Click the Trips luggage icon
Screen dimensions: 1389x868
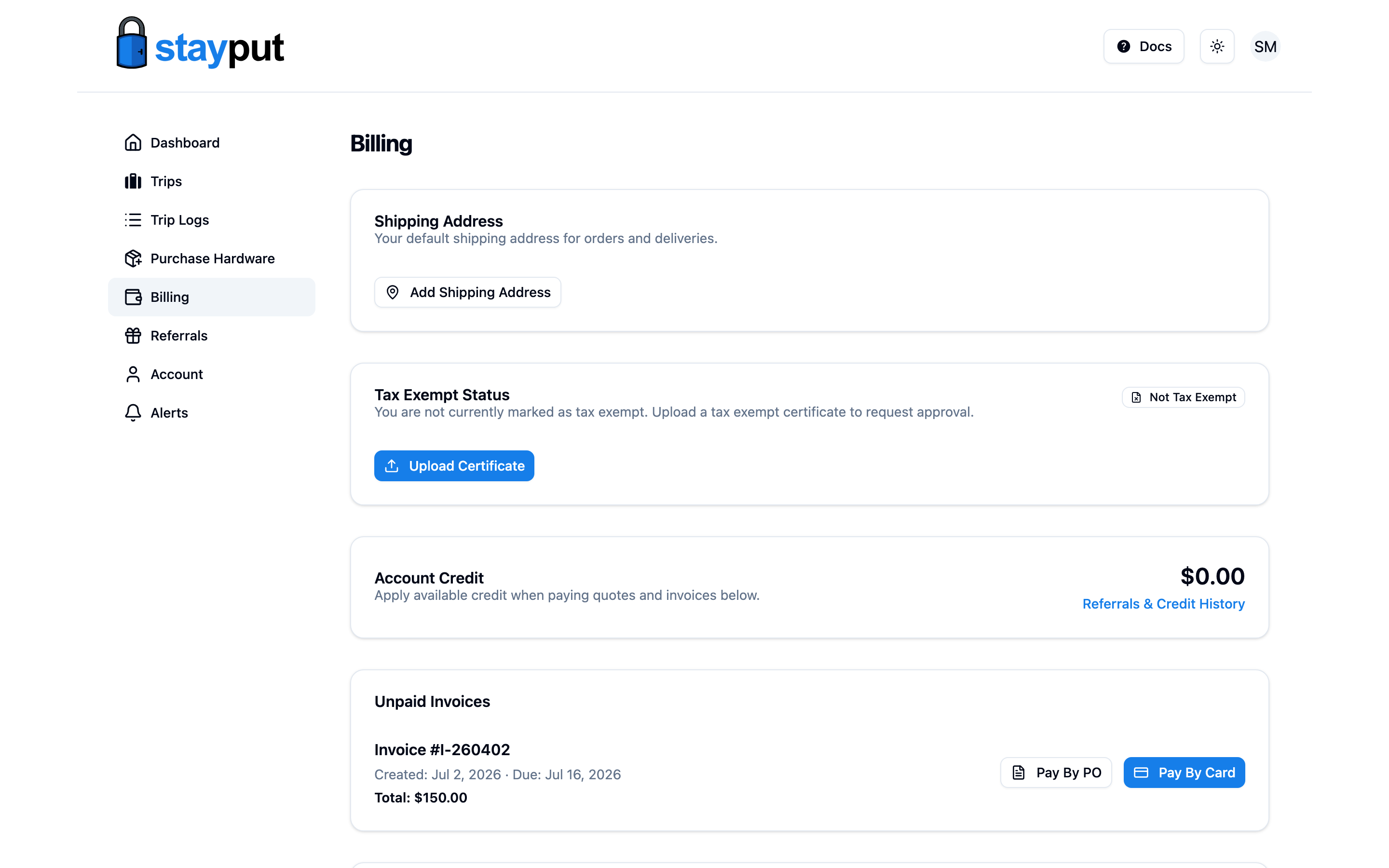click(x=133, y=181)
